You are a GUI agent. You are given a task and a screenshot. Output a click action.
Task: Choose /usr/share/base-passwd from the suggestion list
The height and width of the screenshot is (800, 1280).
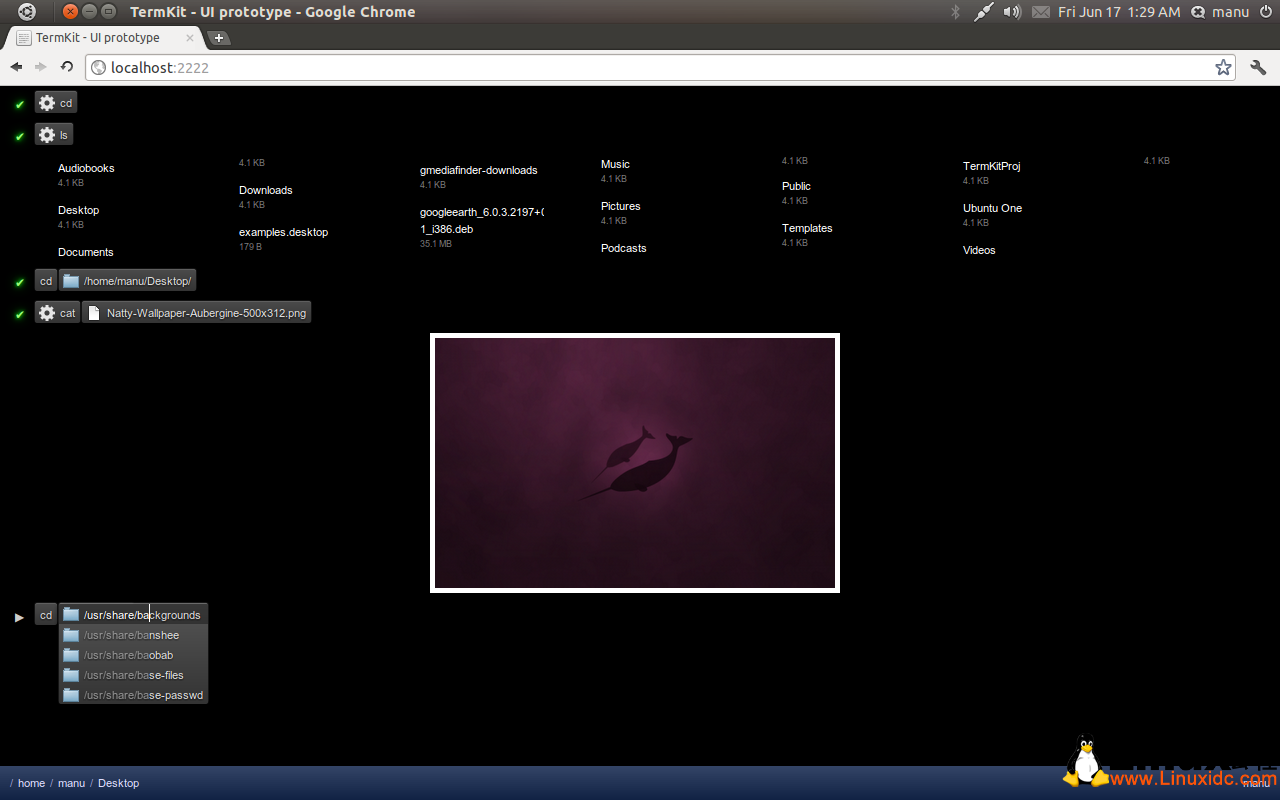tap(140, 694)
